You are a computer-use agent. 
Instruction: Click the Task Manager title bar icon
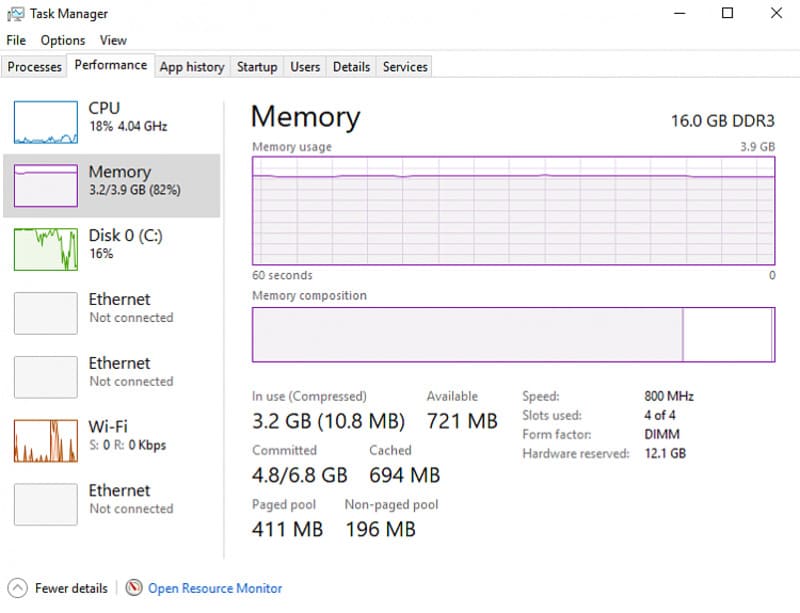(x=15, y=14)
